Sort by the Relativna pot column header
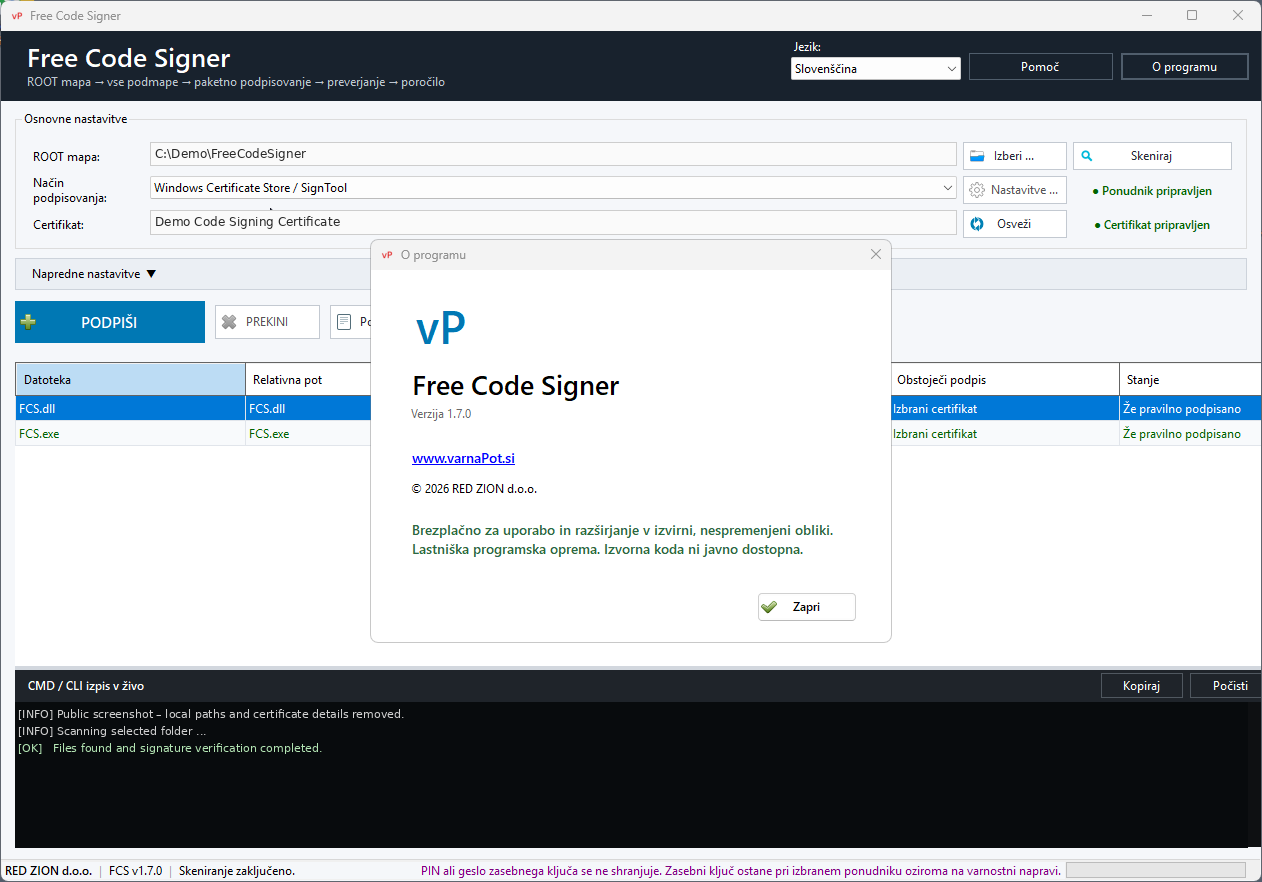This screenshot has width=1262, height=882. click(308, 380)
